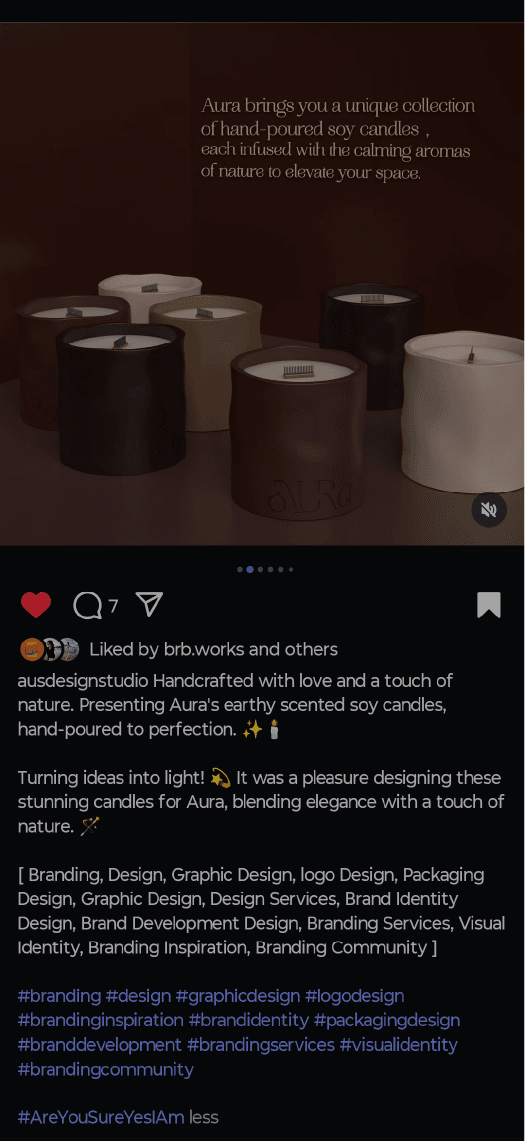This screenshot has height=1141, width=525.
Task: Unlike the post with the red heart
Action: 36,605
